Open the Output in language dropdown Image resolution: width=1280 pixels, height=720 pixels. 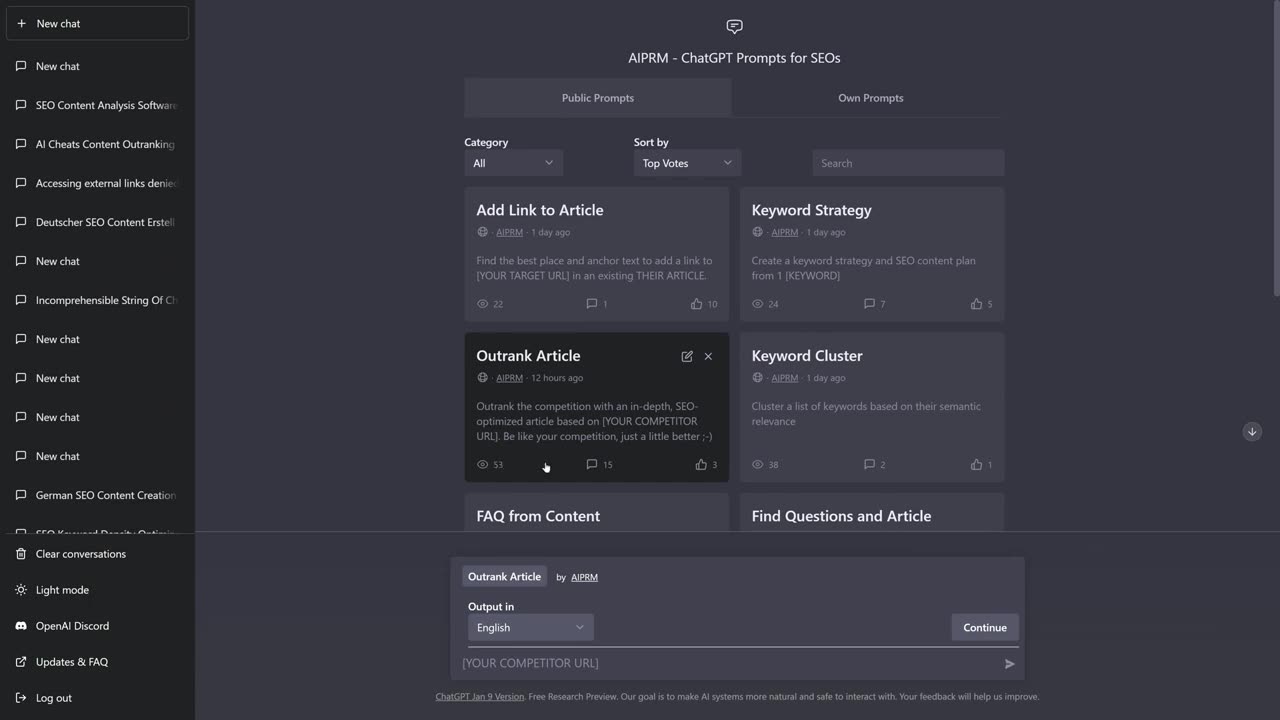tap(531, 627)
